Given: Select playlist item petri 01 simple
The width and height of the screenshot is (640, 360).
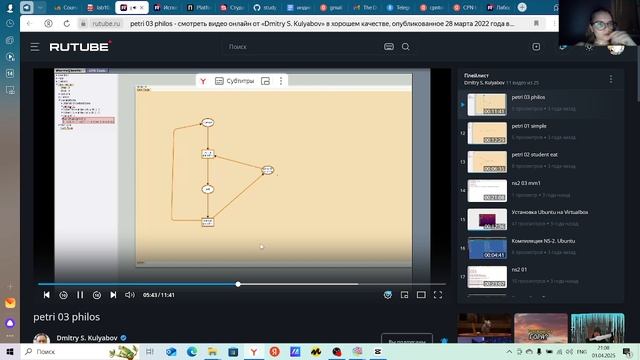Looking at the screenshot, I should point(541,133).
